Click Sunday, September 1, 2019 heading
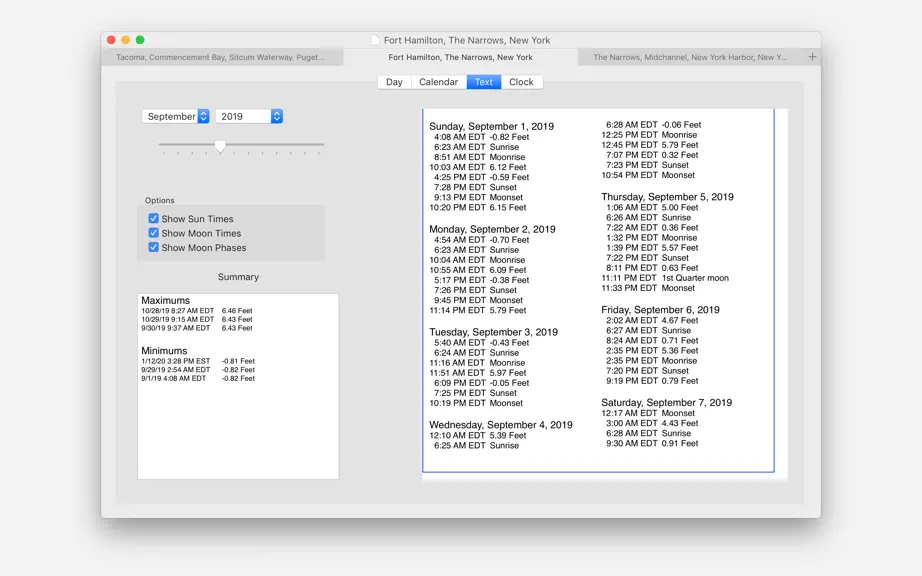This screenshot has width=922, height=576. [492, 126]
